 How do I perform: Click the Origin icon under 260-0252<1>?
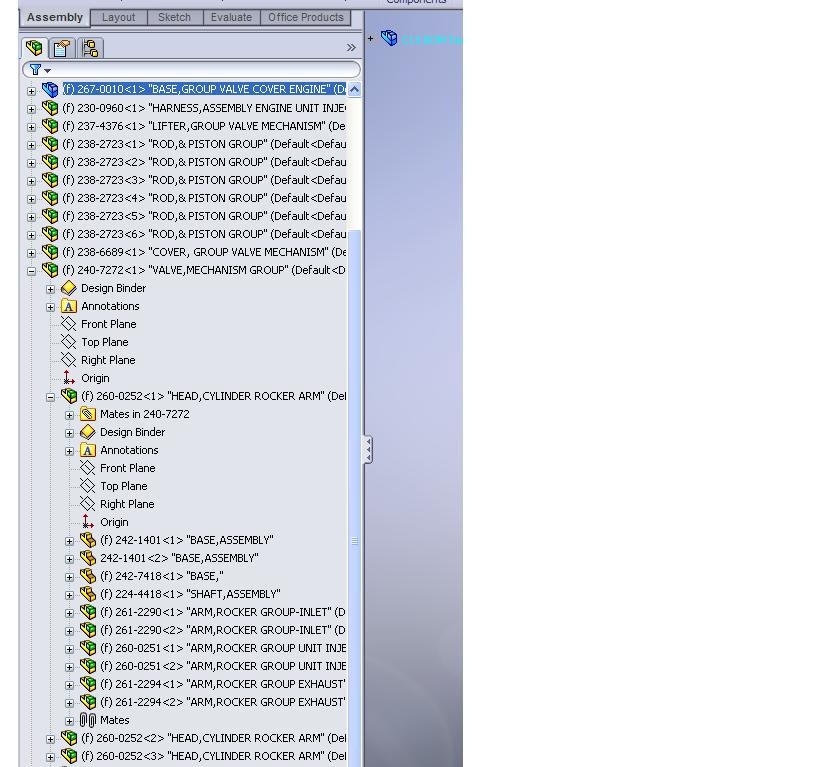pyautogui.click(x=88, y=522)
